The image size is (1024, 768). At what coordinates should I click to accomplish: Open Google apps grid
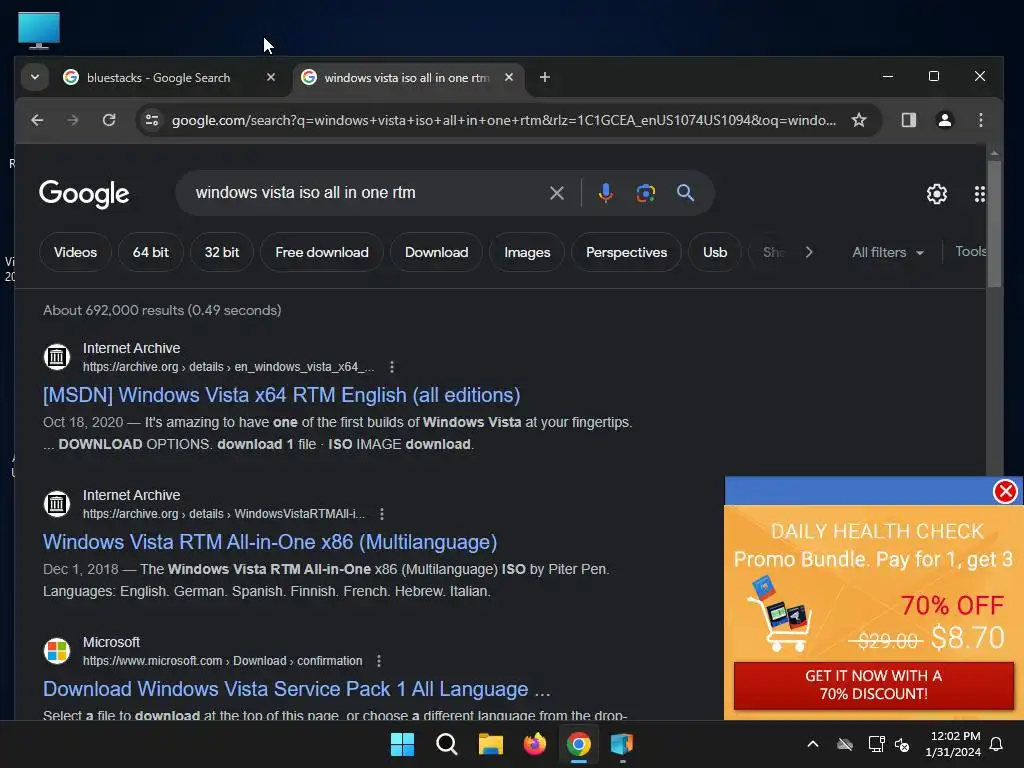tap(979, 194)
